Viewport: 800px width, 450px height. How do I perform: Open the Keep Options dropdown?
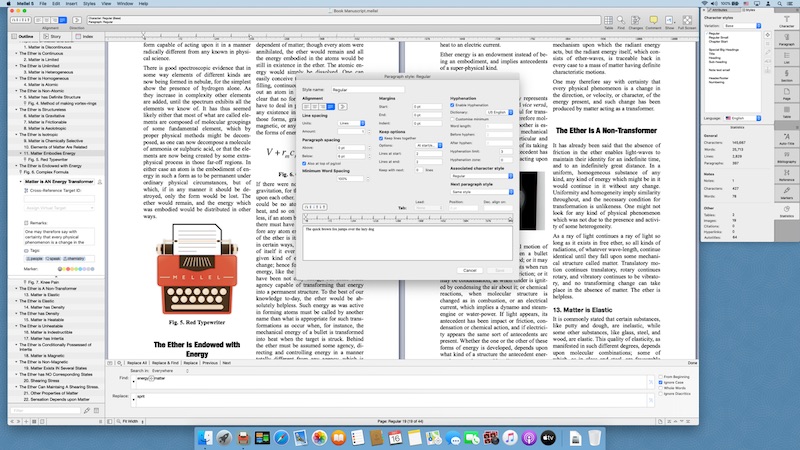[429, 145]
